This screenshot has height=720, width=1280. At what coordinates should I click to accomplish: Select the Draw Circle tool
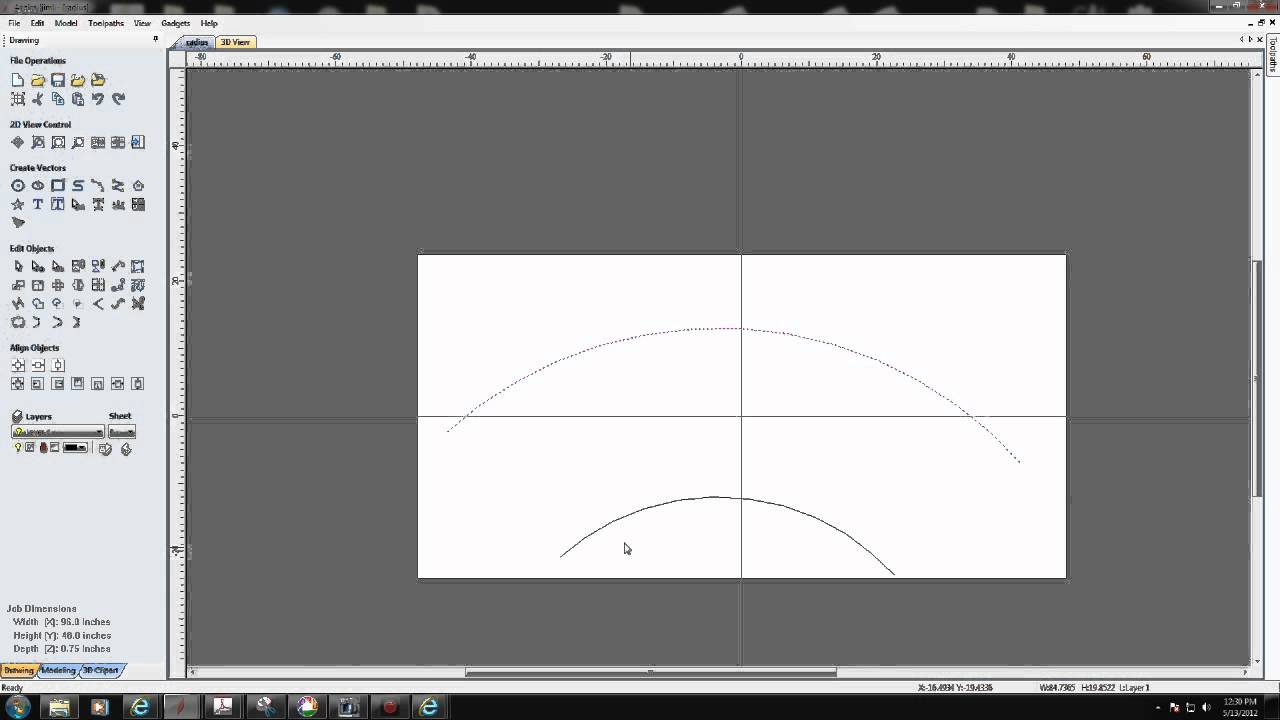point(18,186)
